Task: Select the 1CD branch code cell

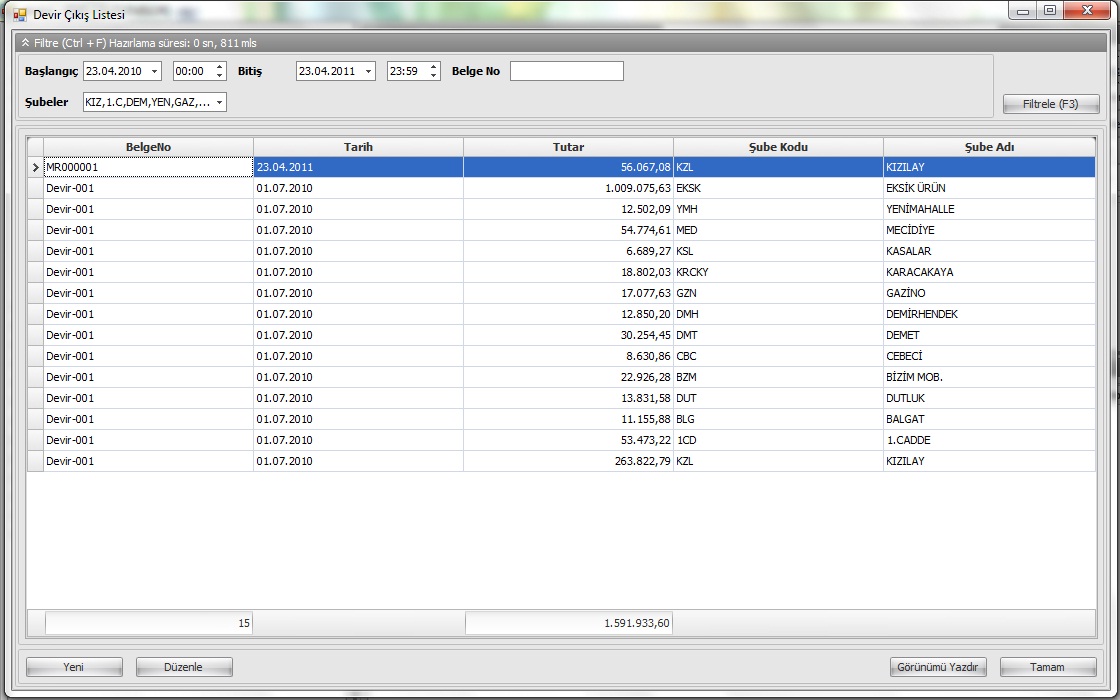Action: click(x=779, y=440)
